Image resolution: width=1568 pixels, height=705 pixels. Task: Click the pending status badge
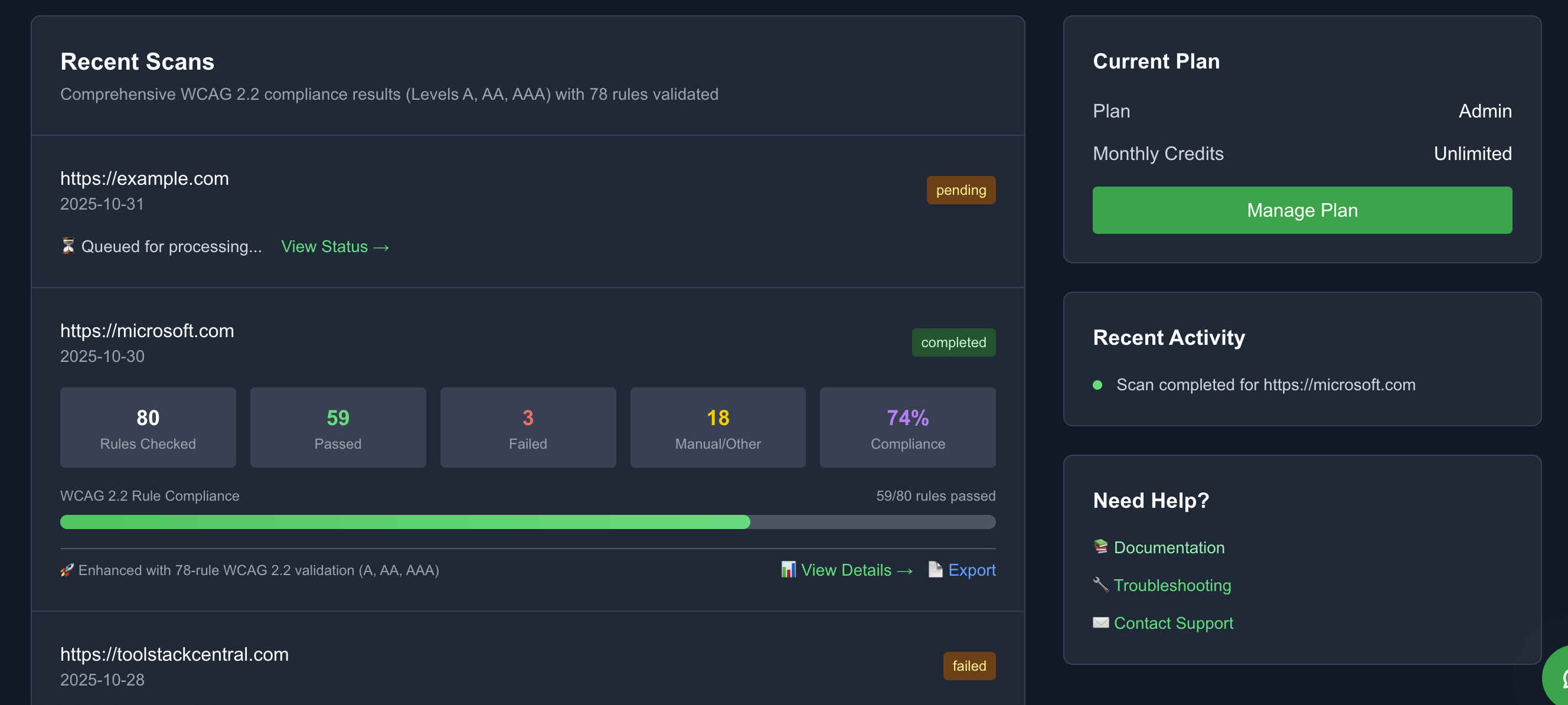point(961,190)
